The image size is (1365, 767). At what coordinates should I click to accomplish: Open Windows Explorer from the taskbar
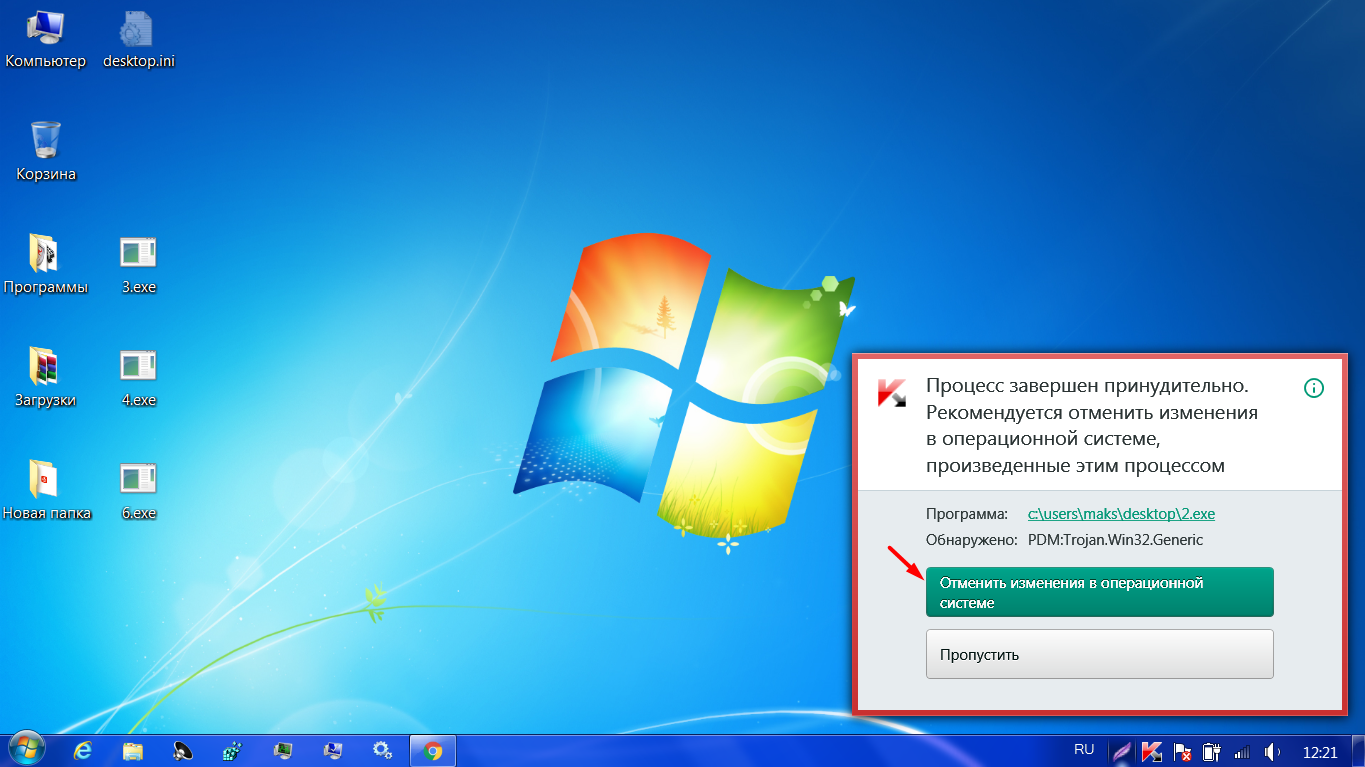(134, 750)
